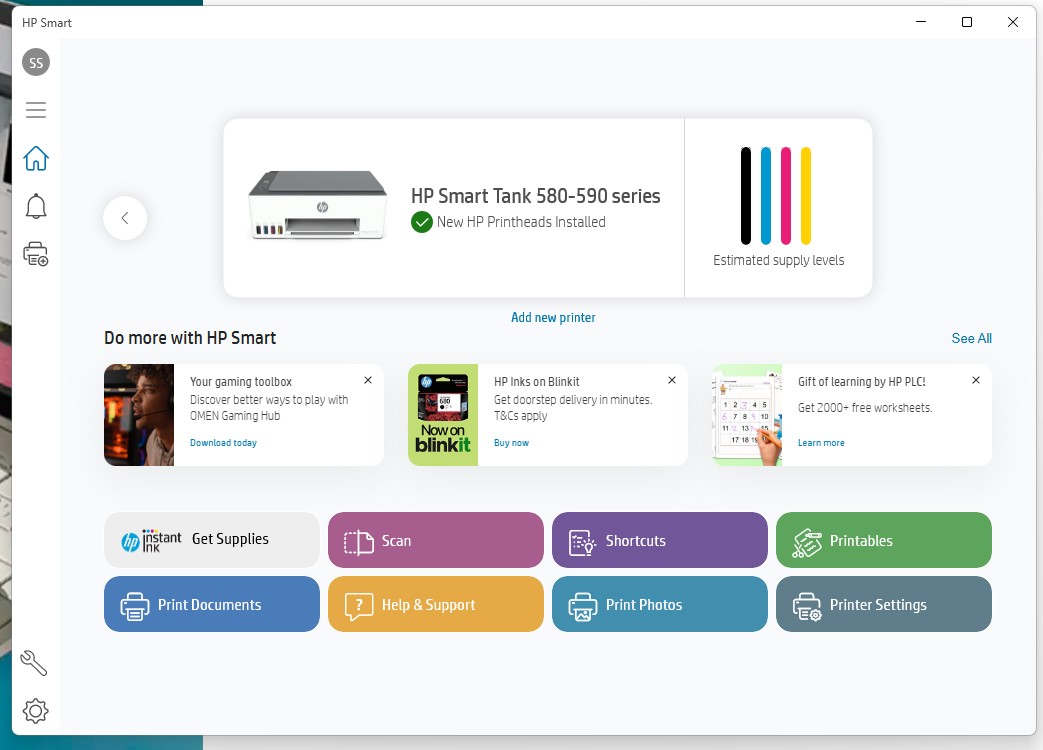Dismiss the OMEN gaming toolbox card
Screen dimensions: 1043x750
tap(368, 380)
